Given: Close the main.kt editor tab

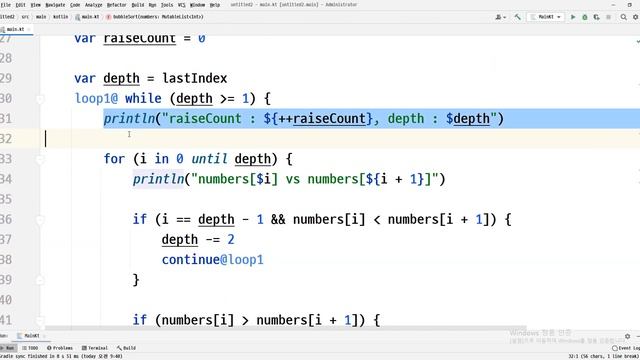Looking at the screenshot, I should click(29, 29).
